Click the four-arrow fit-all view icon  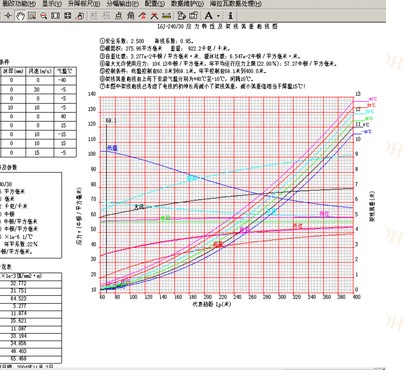[x=68, y=15]
